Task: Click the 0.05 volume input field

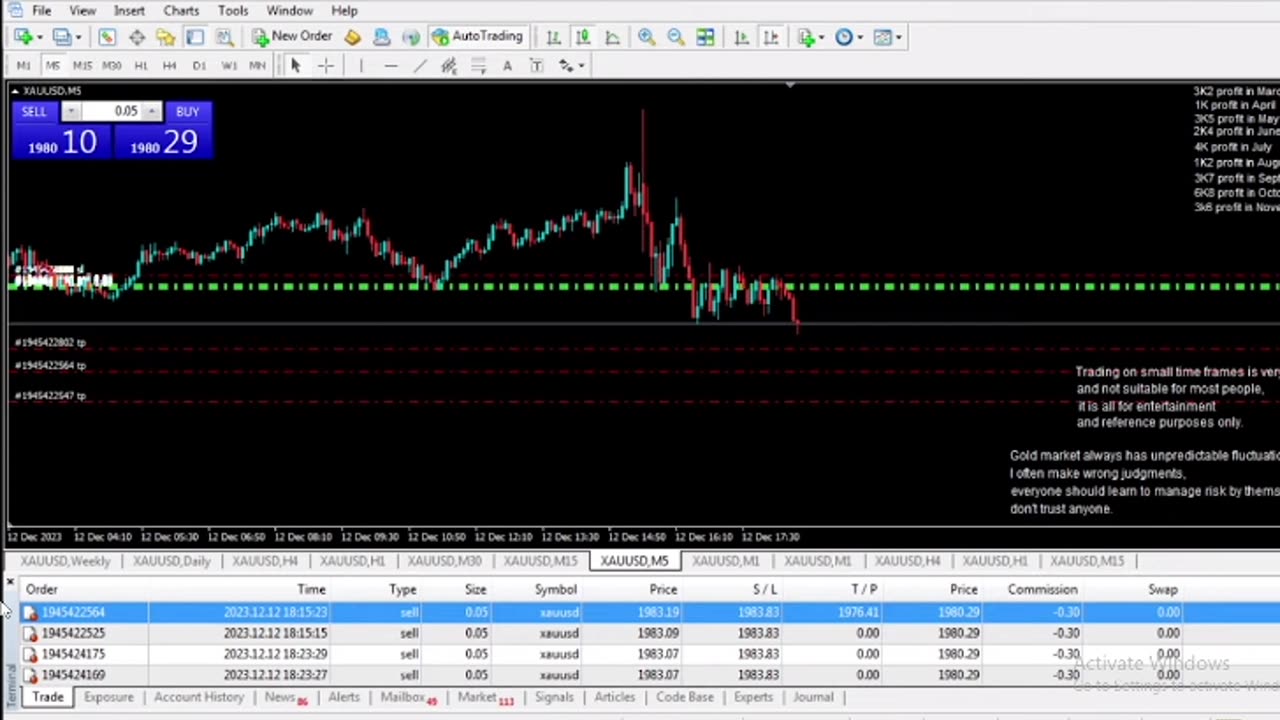Action: [111, 111]
